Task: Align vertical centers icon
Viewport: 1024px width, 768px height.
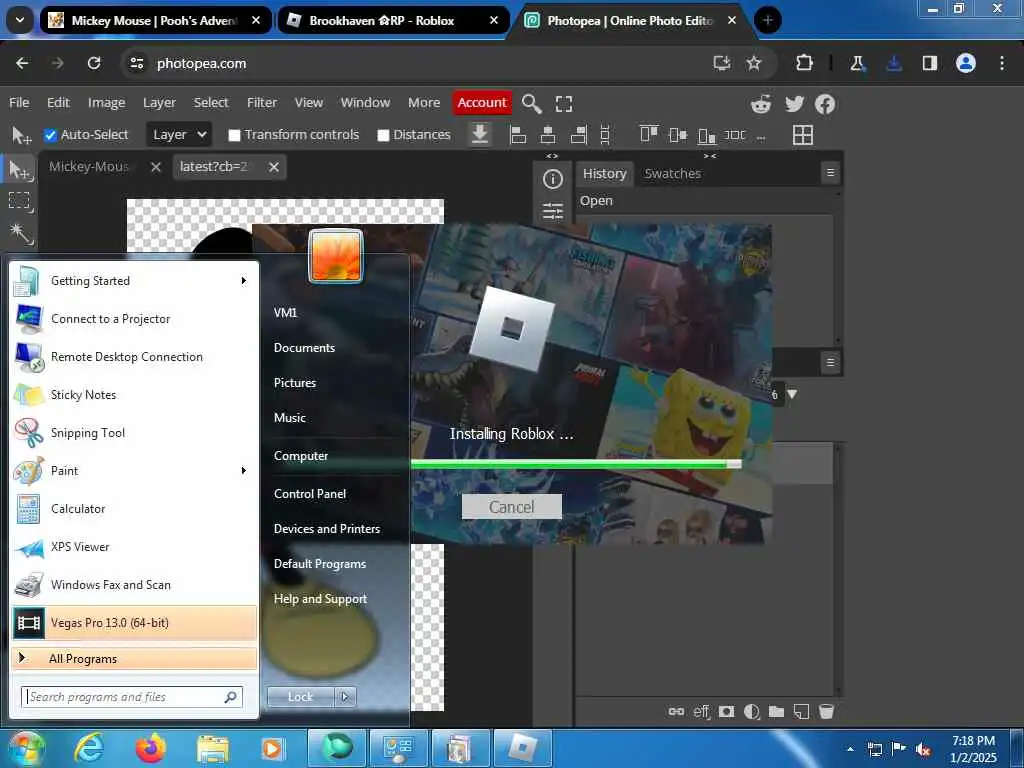Action: coord(678,135)
